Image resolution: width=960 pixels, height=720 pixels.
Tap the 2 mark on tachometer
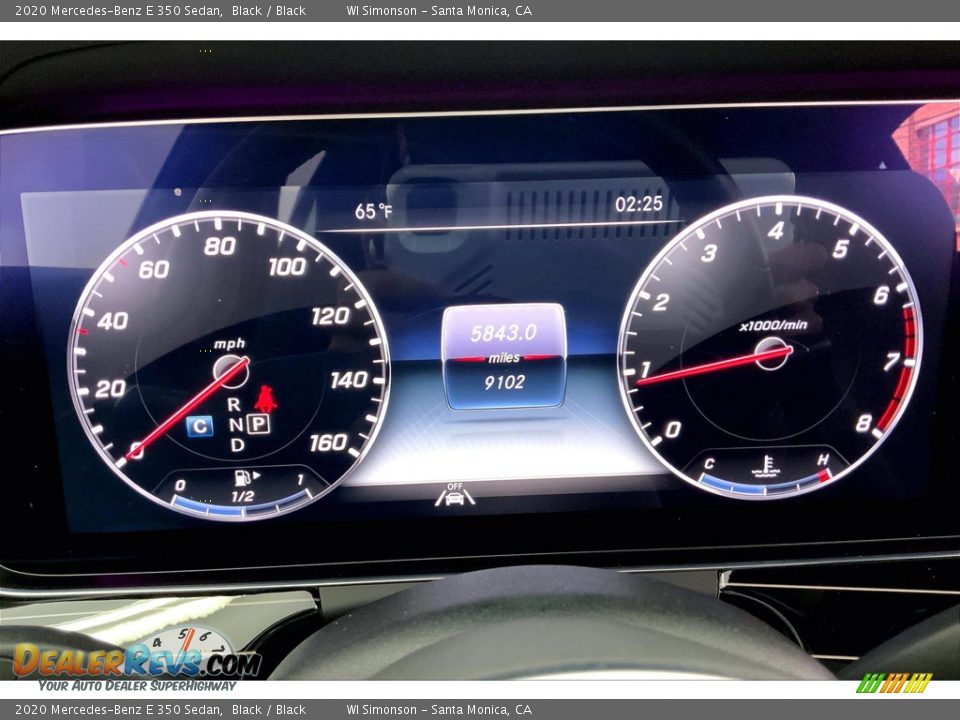[x=661, y=302]
